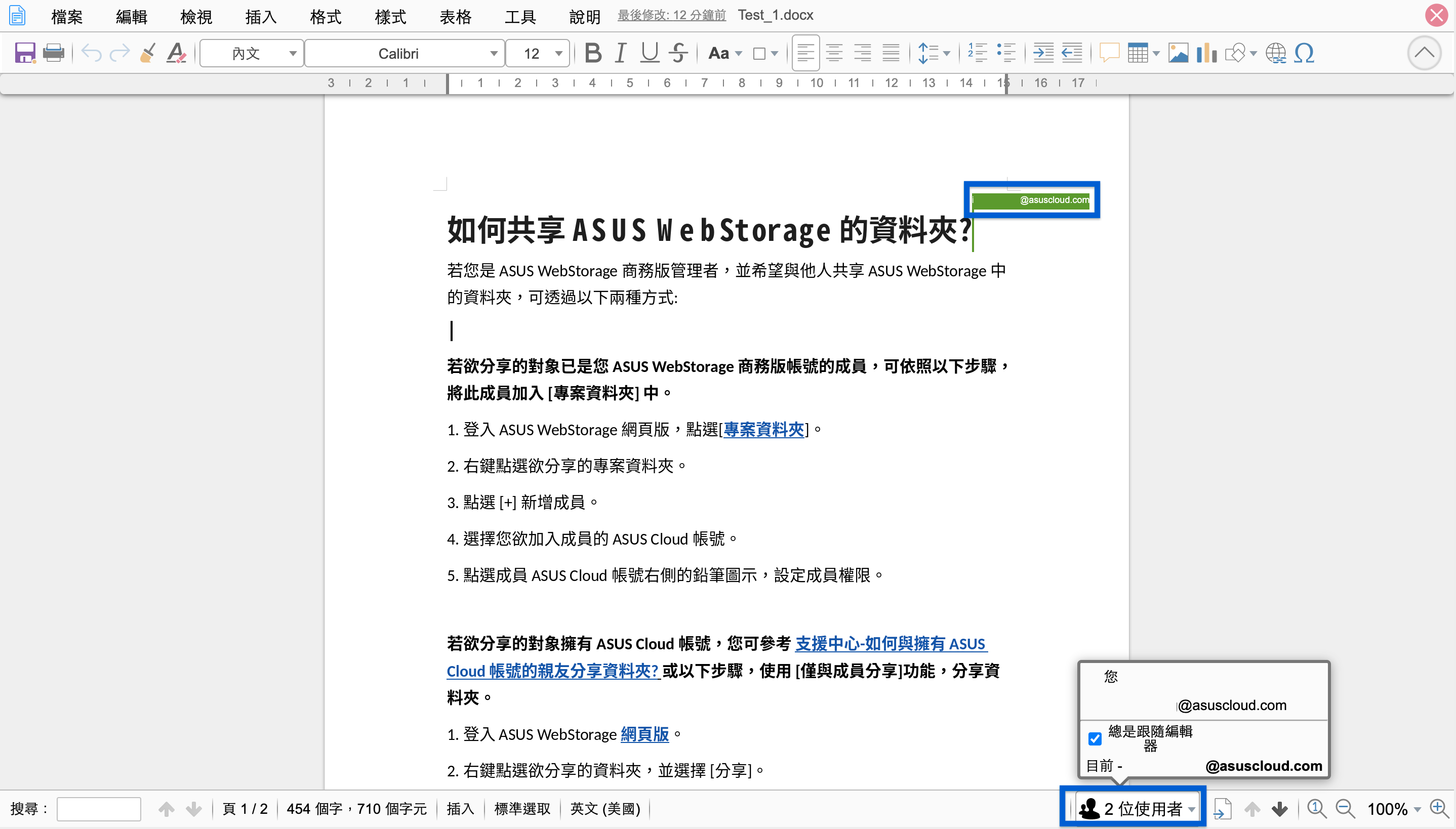
Task: Toggle Underline formatting
Action: point(649,54)
